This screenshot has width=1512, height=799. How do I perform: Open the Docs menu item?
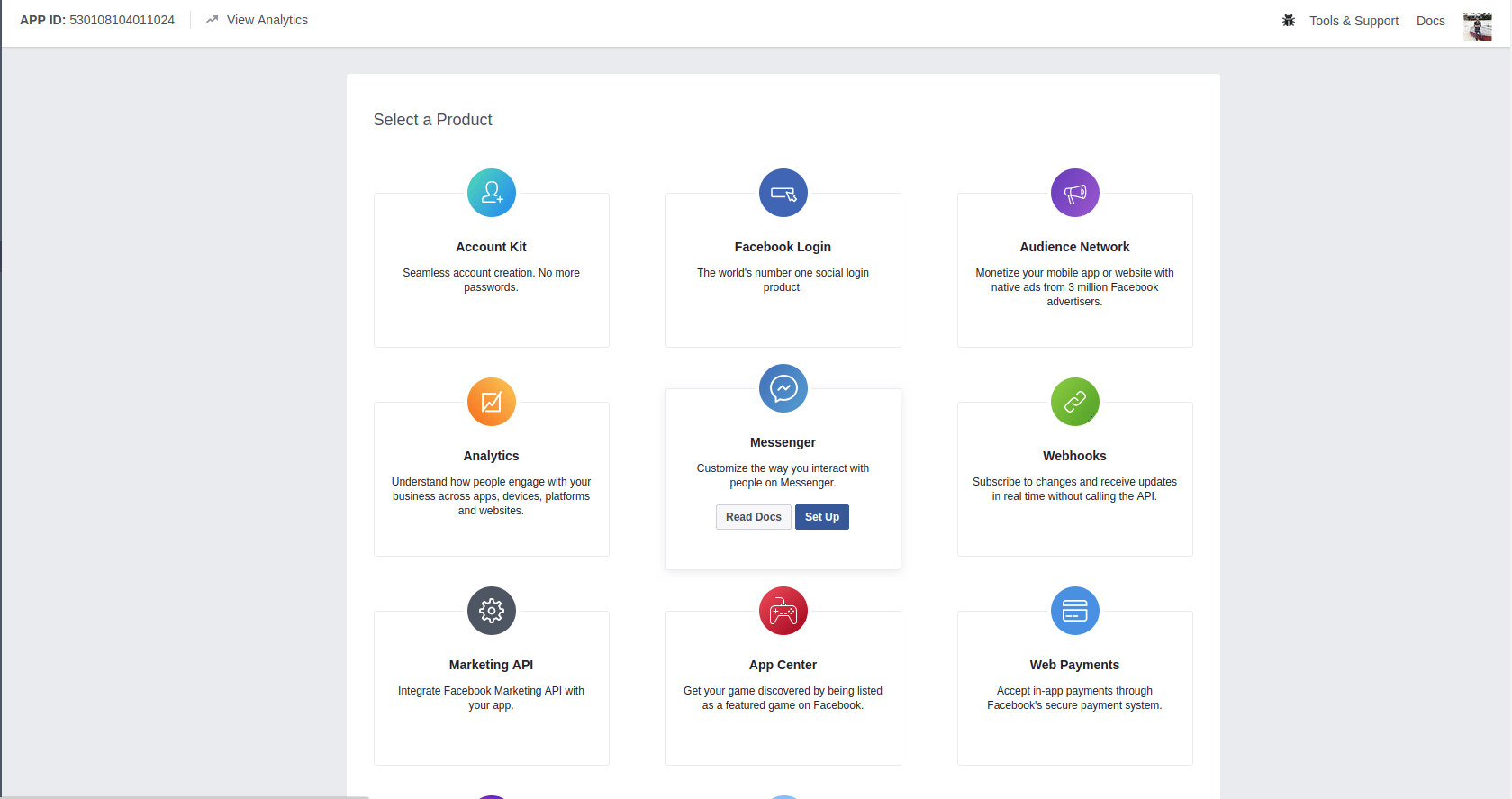pyautogui.click(x=1430, y=21)
